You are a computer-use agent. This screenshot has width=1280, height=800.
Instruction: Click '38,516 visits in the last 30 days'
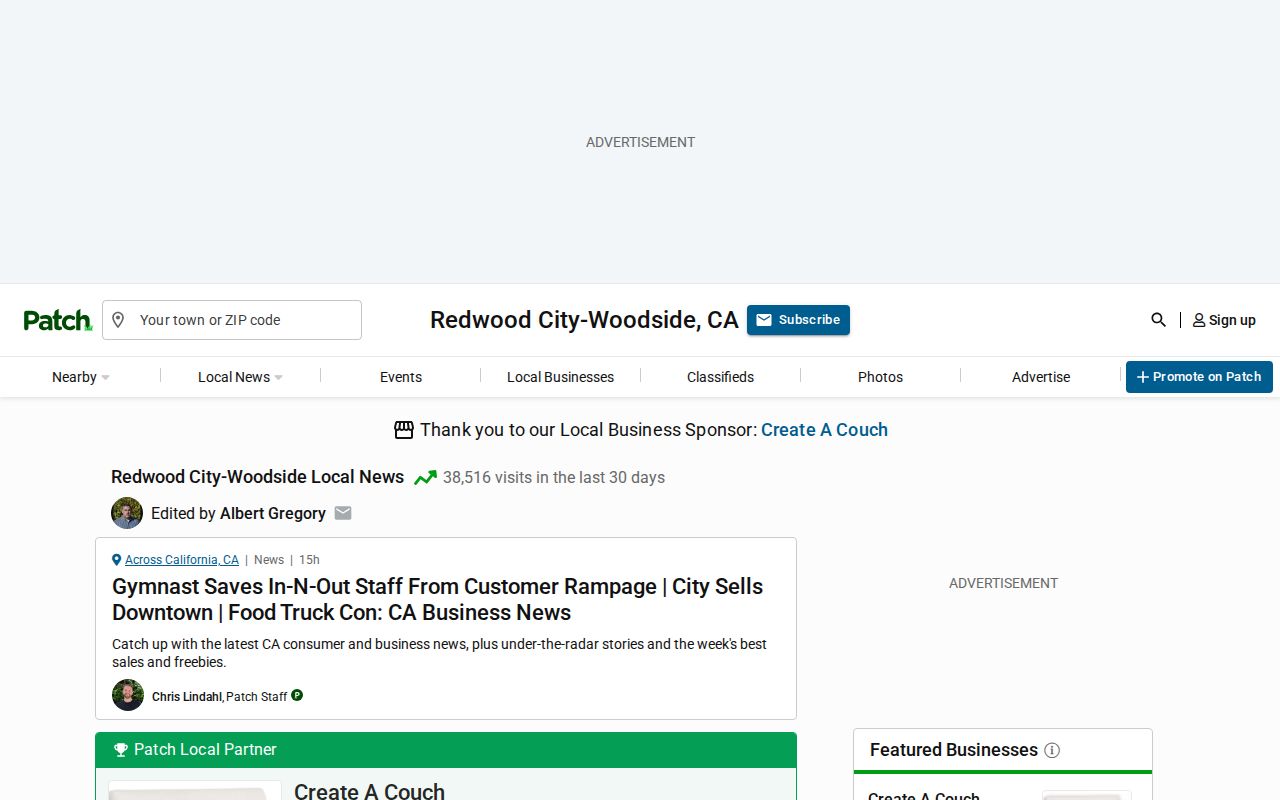[x=554, y=478]
